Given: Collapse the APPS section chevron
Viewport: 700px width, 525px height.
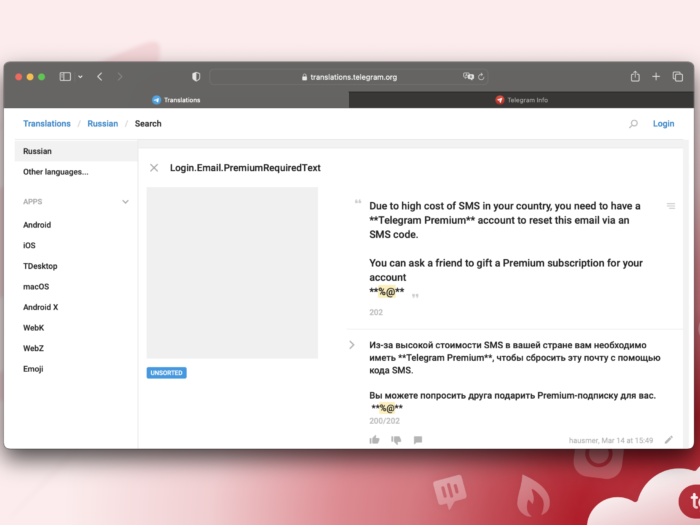Looking at the screenshot, I should [125, 202].
